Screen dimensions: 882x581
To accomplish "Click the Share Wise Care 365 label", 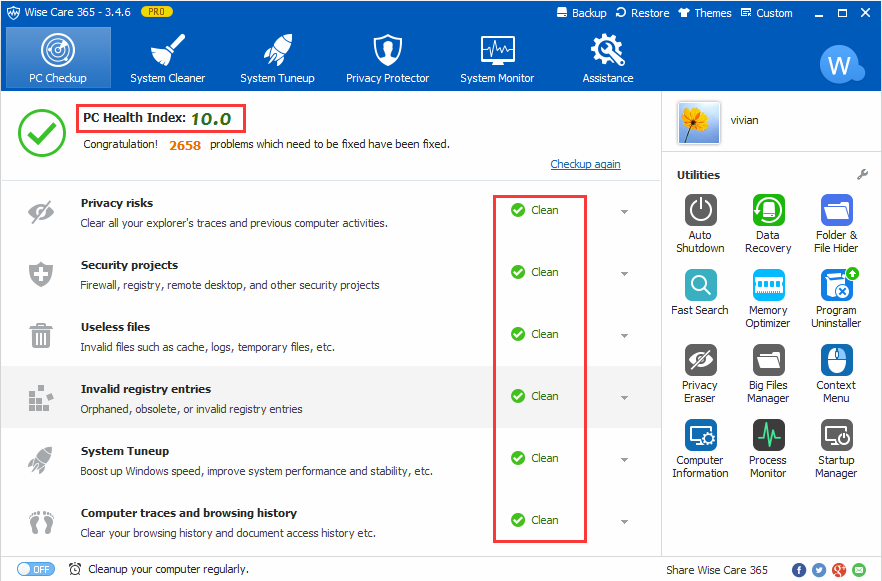I will pos(717,570).
